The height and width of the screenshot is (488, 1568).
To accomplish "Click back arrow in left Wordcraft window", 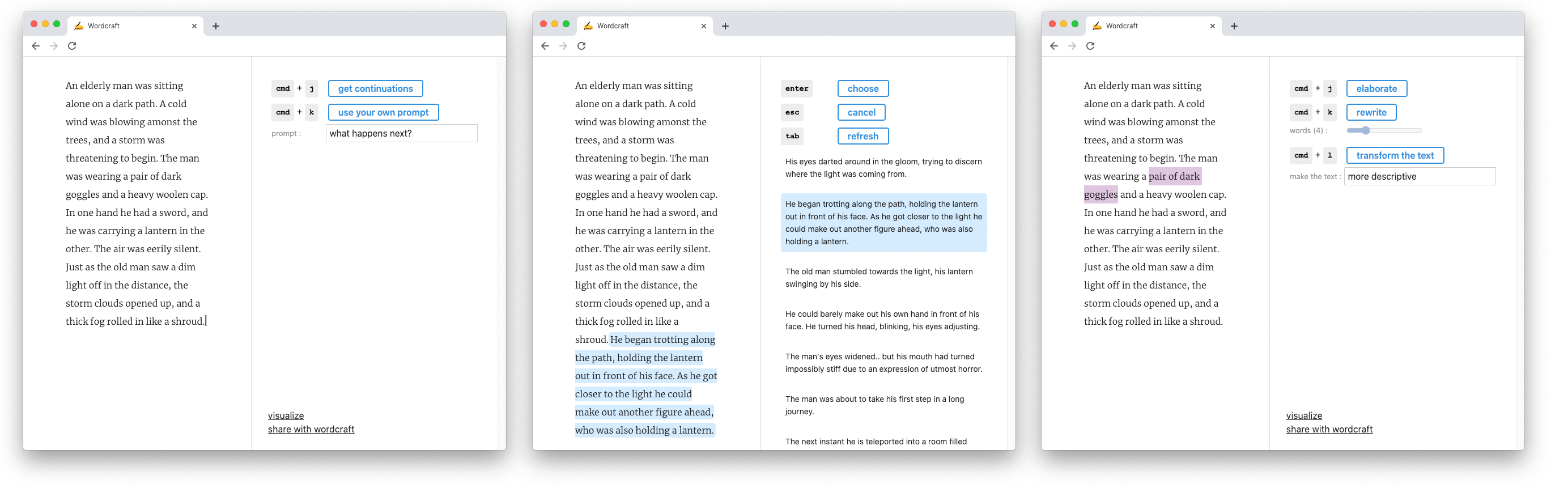I will click(x=36, y=46).
